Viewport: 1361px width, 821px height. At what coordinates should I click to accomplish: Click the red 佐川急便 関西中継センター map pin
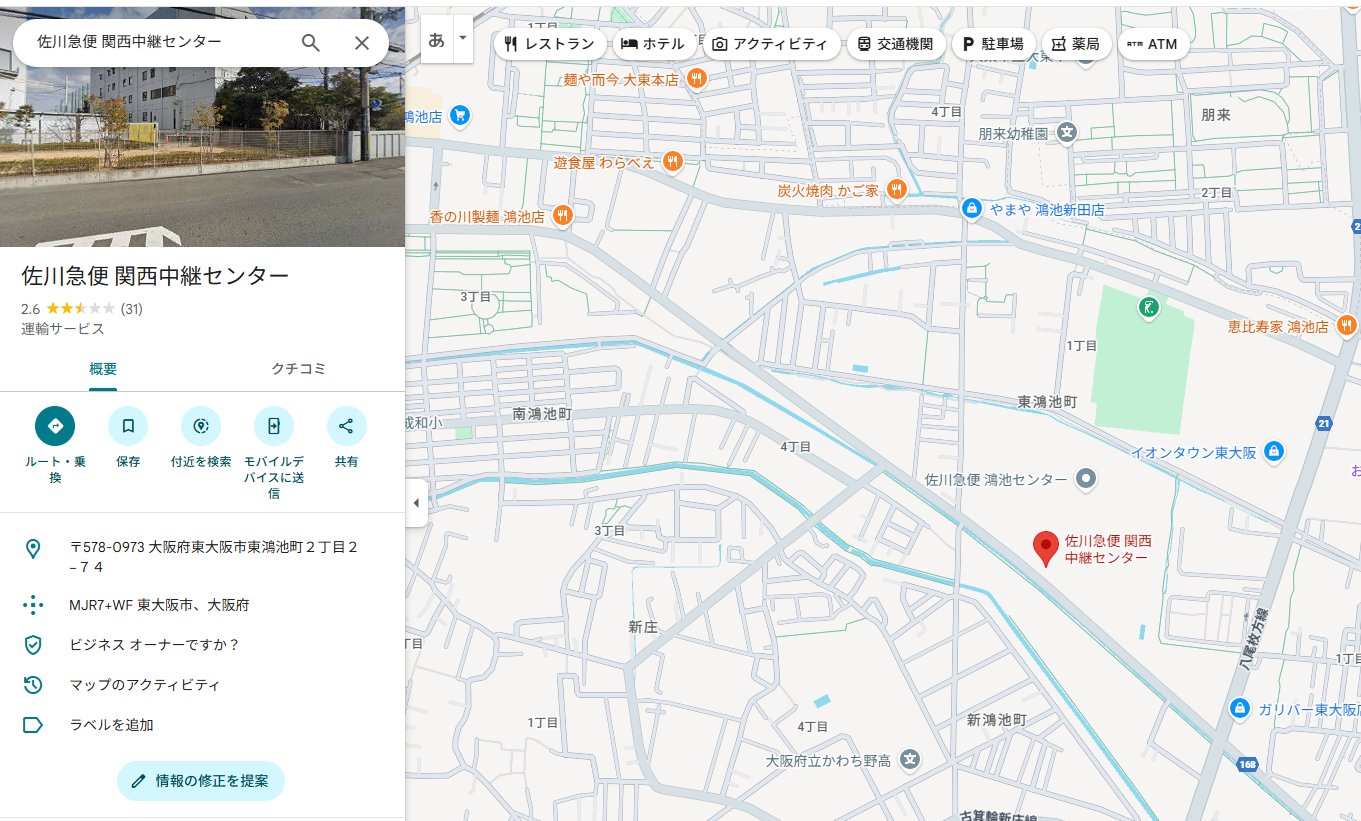click(x=1045, y=549)
